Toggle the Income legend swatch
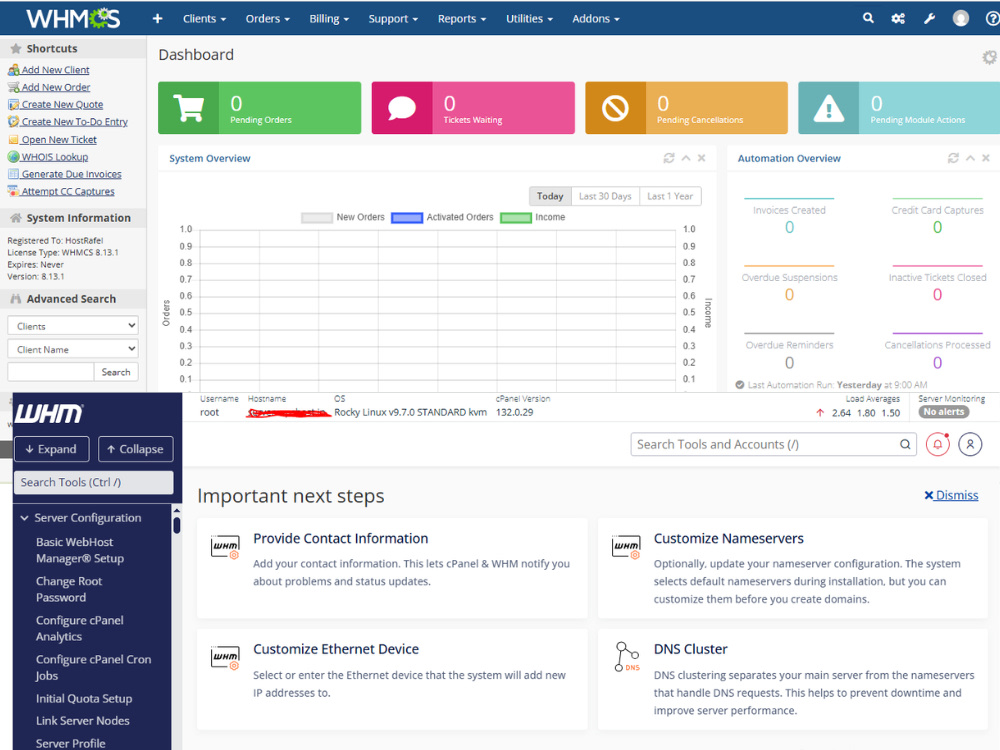Screen dimensions: 1000x750 pyautogui.click(x=516, y=217)
